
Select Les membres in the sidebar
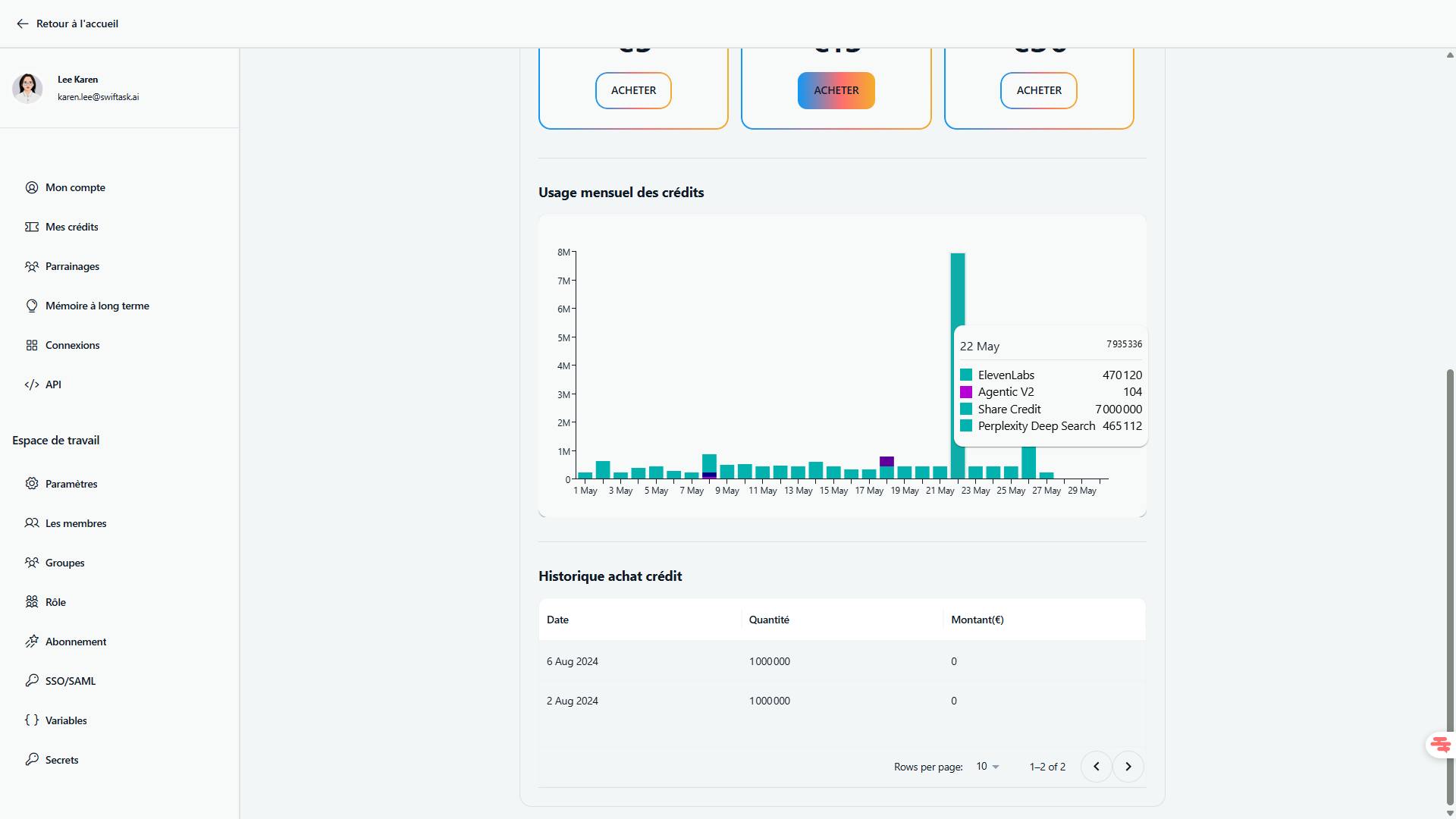pyautogui.click(x=75, y=523)
